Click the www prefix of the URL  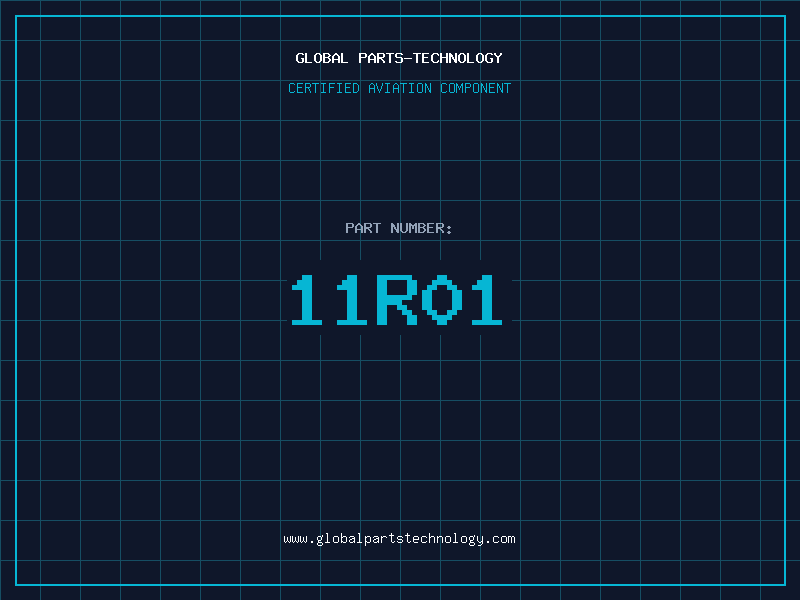tap(295, 539)
